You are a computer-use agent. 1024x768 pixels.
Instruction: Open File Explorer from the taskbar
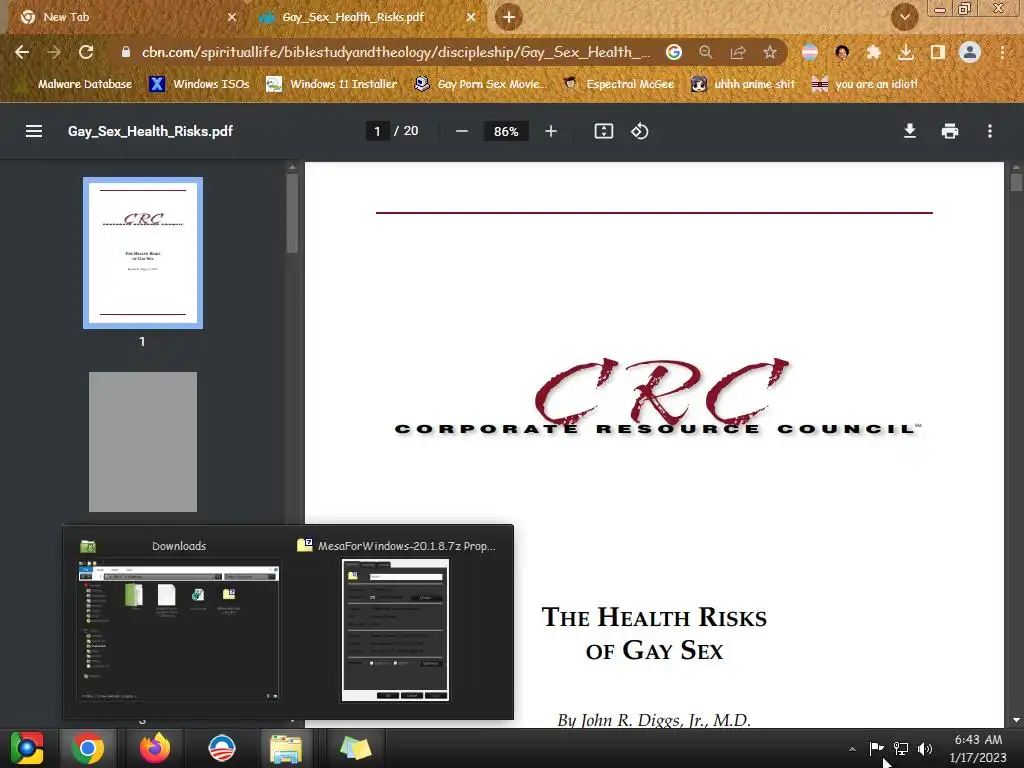click(286, 748)
